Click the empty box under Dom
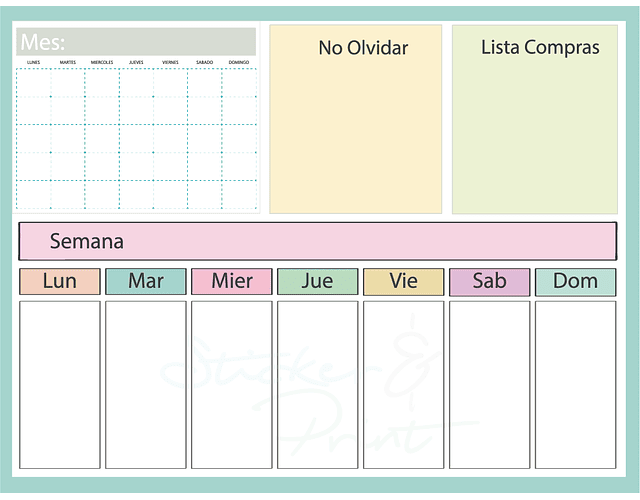640x500 pixels. 575,385
